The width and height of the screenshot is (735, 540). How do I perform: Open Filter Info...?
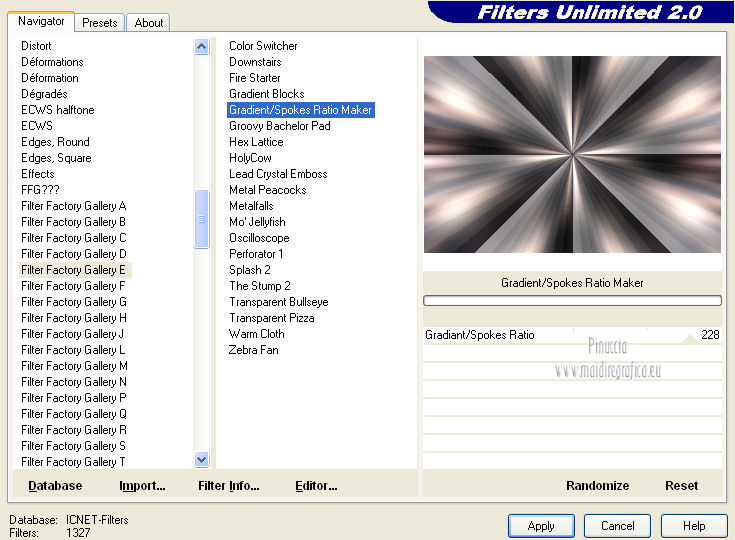pos(229,486)
